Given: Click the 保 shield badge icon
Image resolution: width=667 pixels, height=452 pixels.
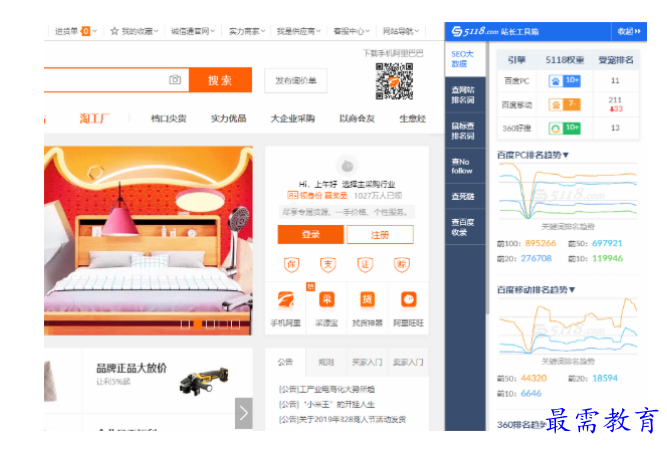Looking at the screenshot, I should coord(291,264).
